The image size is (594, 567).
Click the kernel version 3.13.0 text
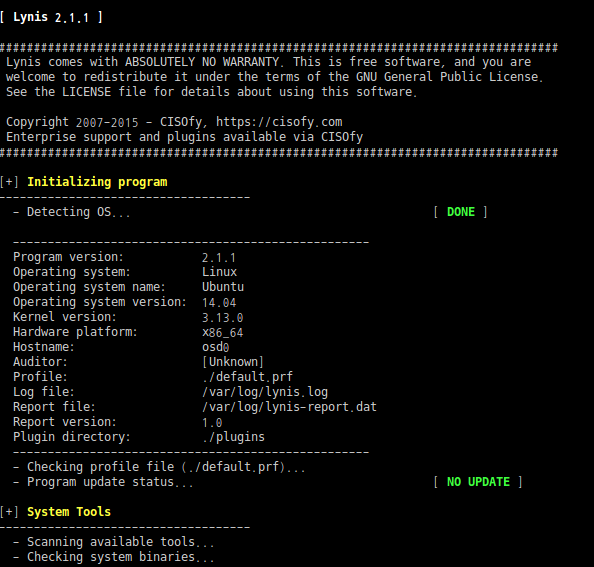pyautogui.click(x=222, y=317)
